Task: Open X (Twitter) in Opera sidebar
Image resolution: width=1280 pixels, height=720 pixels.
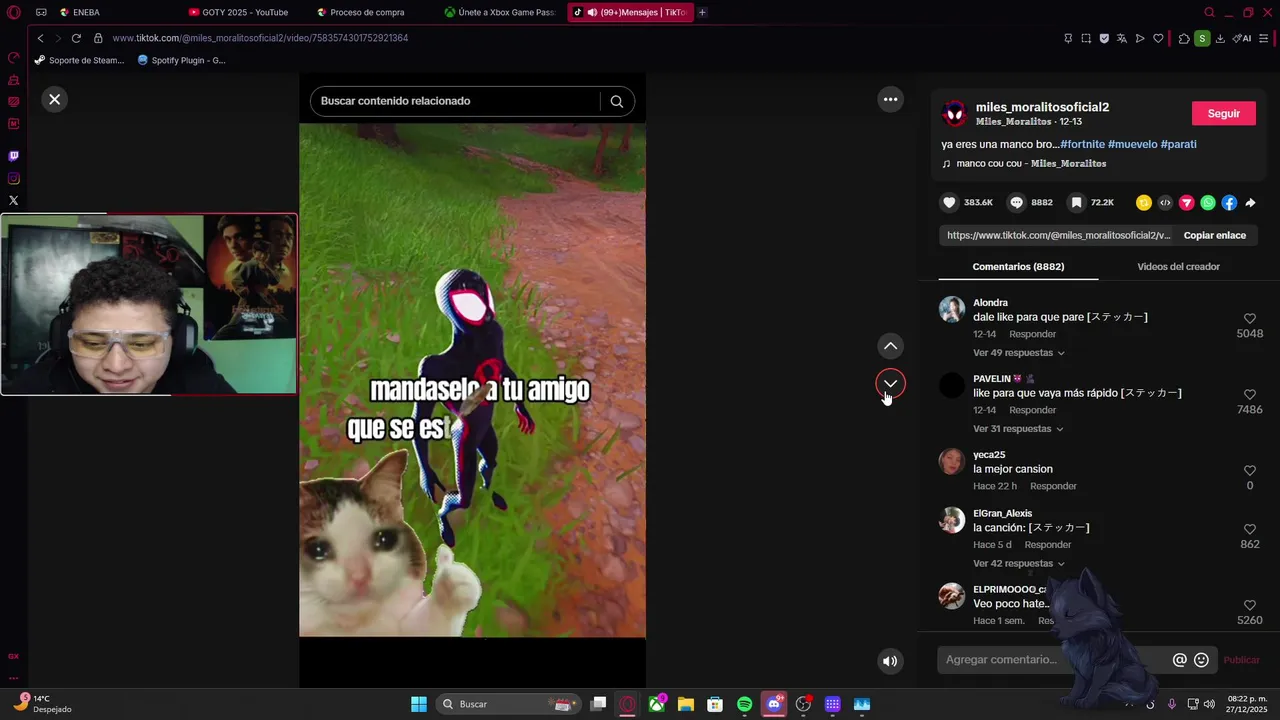Action: coord(13,201)
